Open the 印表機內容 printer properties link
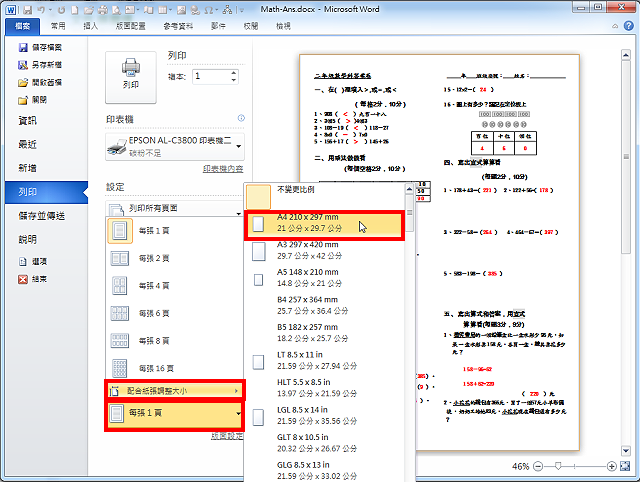 coord(223,169)
